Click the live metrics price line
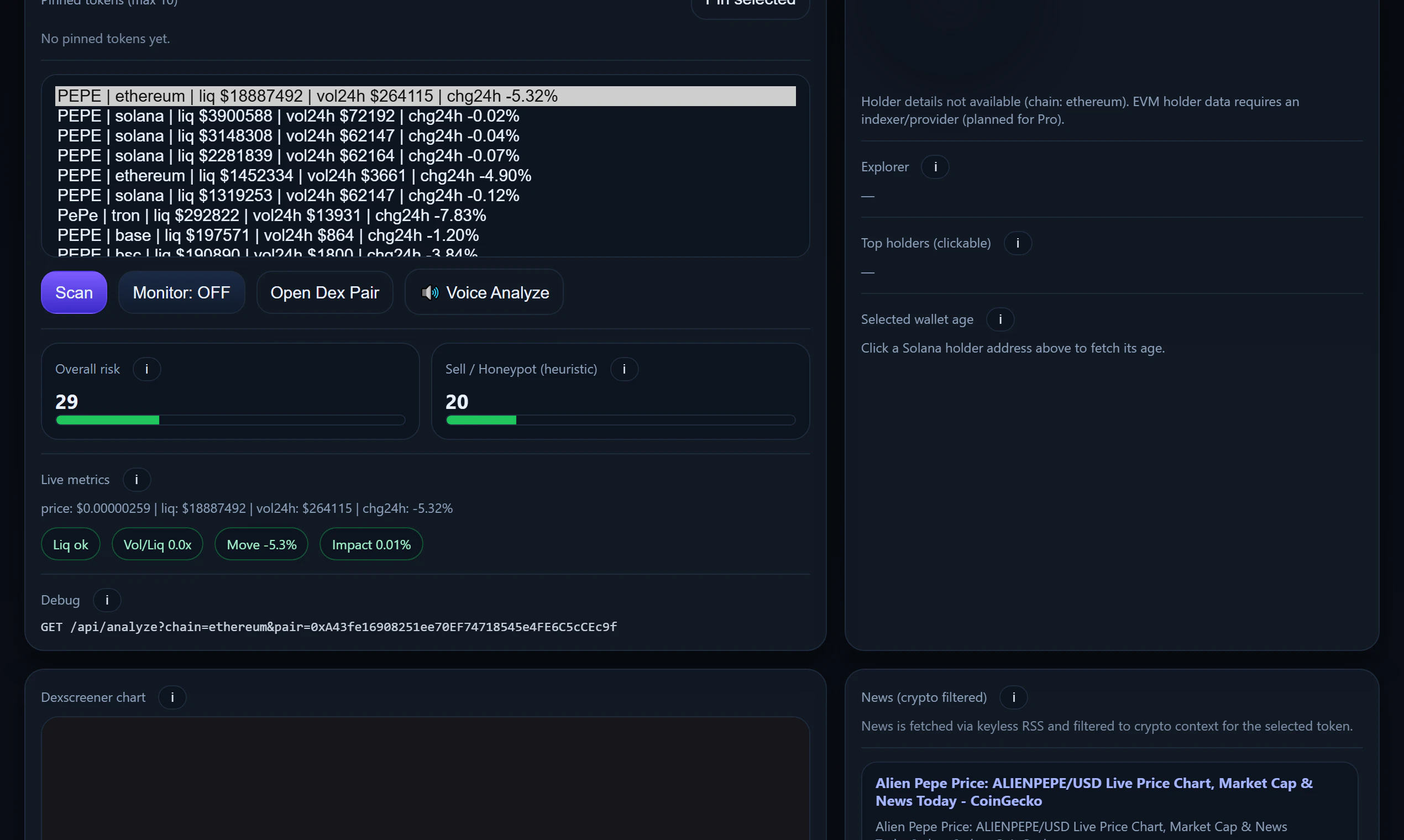Viewport: 1404px width, 840px height. click(247, 508)
